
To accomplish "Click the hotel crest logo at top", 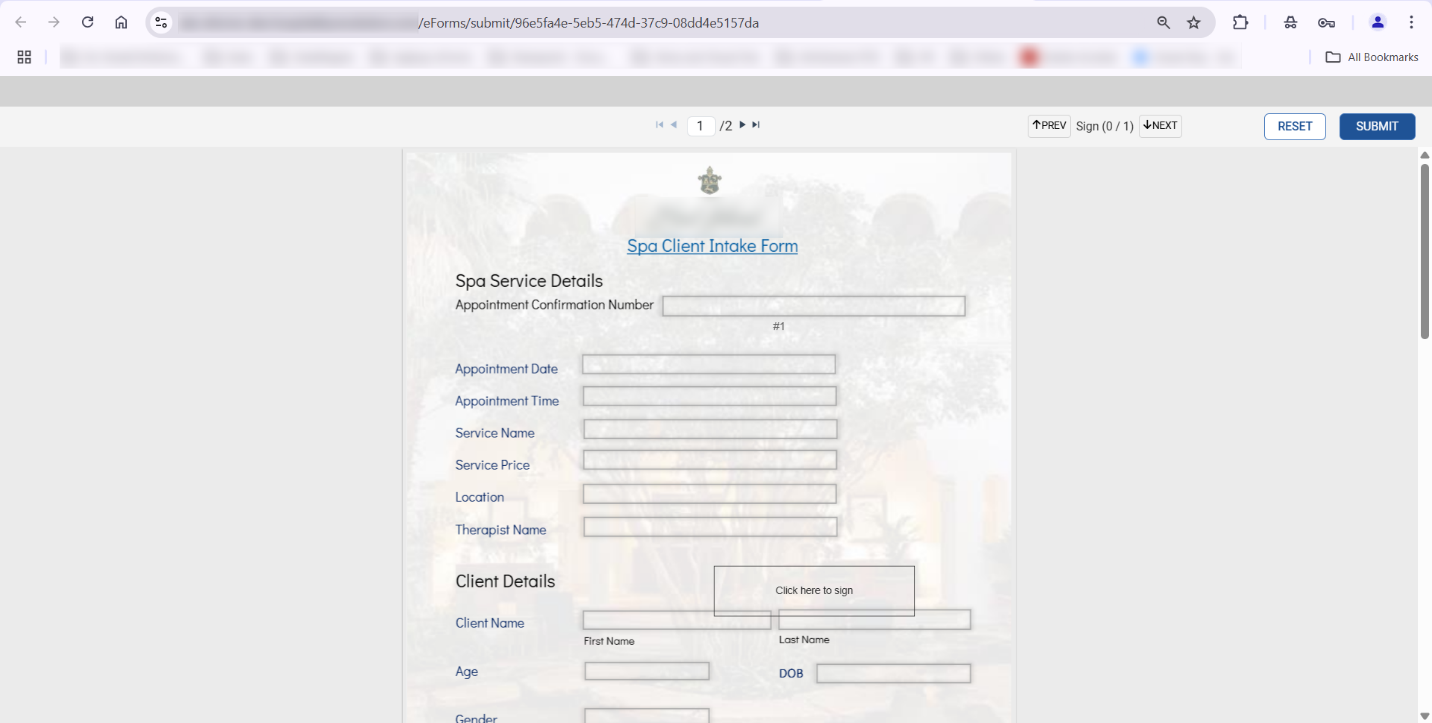I will pos(710,181).
